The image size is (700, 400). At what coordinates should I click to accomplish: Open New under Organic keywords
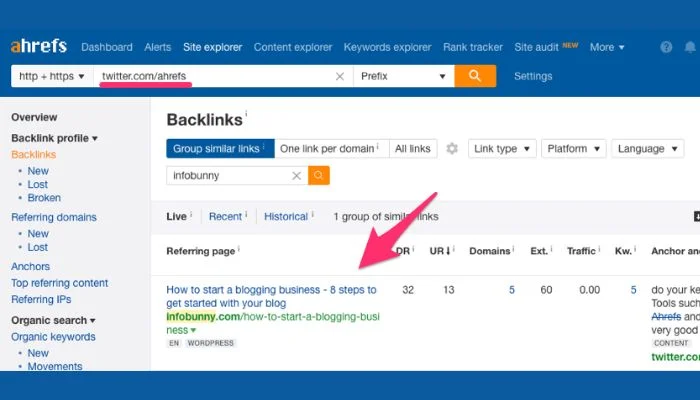[x=38, y=353]
